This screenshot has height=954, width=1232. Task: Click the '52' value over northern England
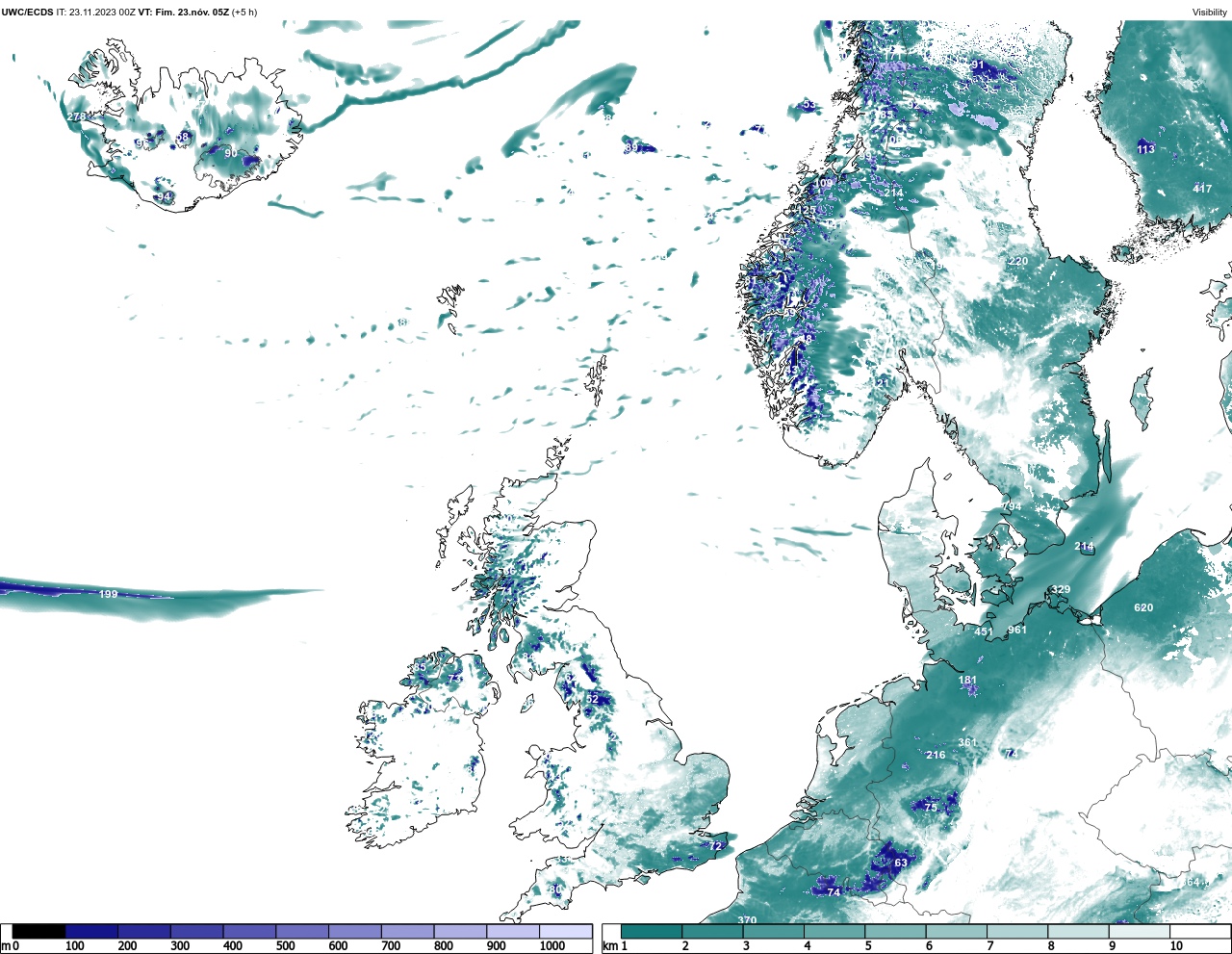(592, 699)
